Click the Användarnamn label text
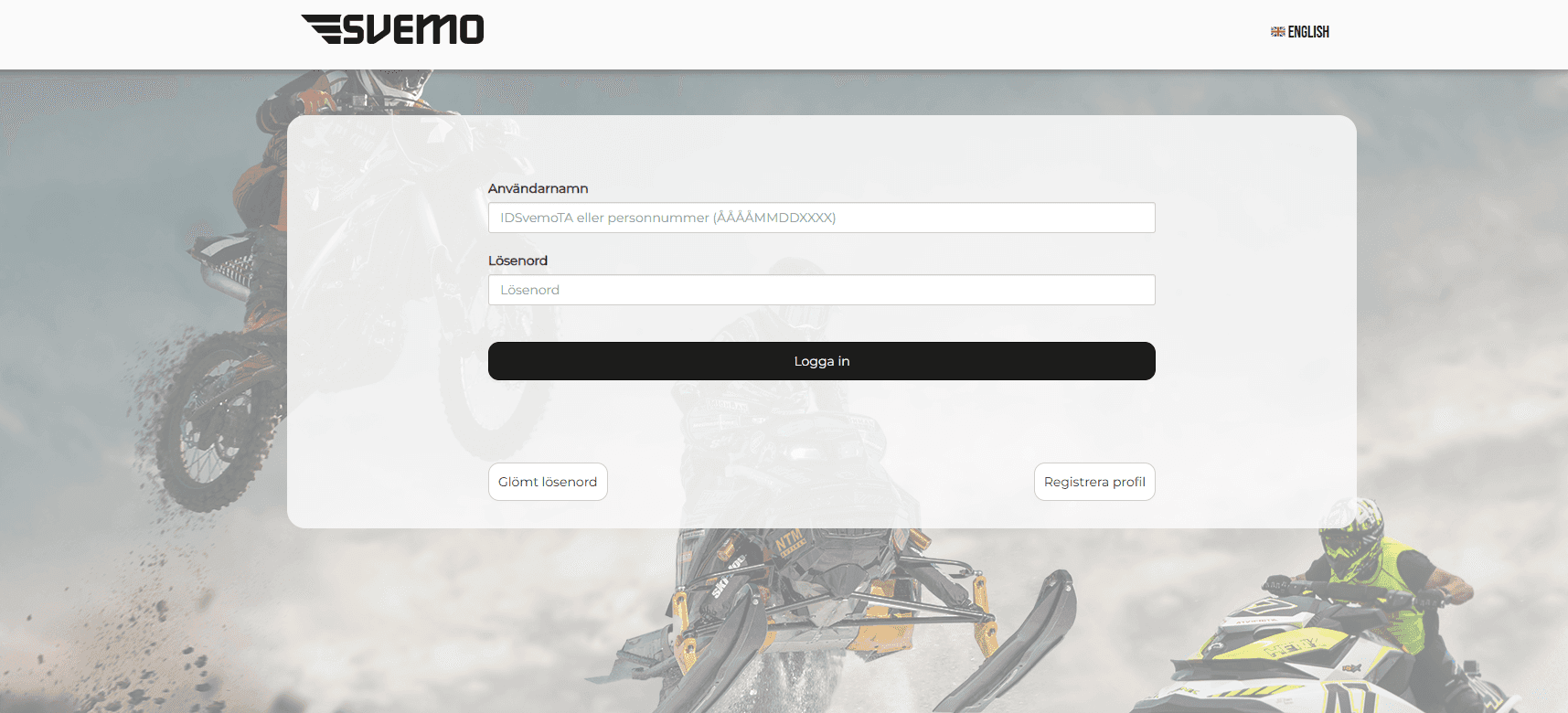This screenshot has width=1568, height=713. pyautogui.click(x=538, y=188)
